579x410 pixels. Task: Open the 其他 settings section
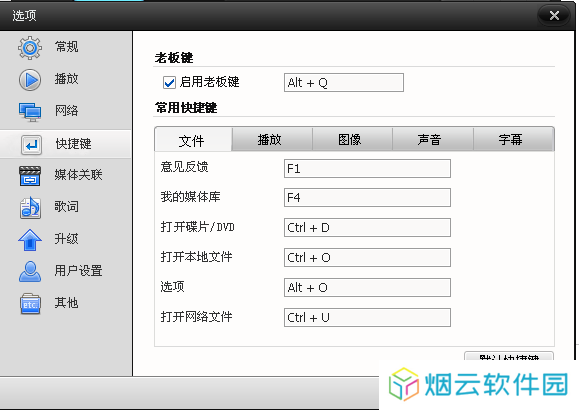pyautogui.click(x=66, y=303)
